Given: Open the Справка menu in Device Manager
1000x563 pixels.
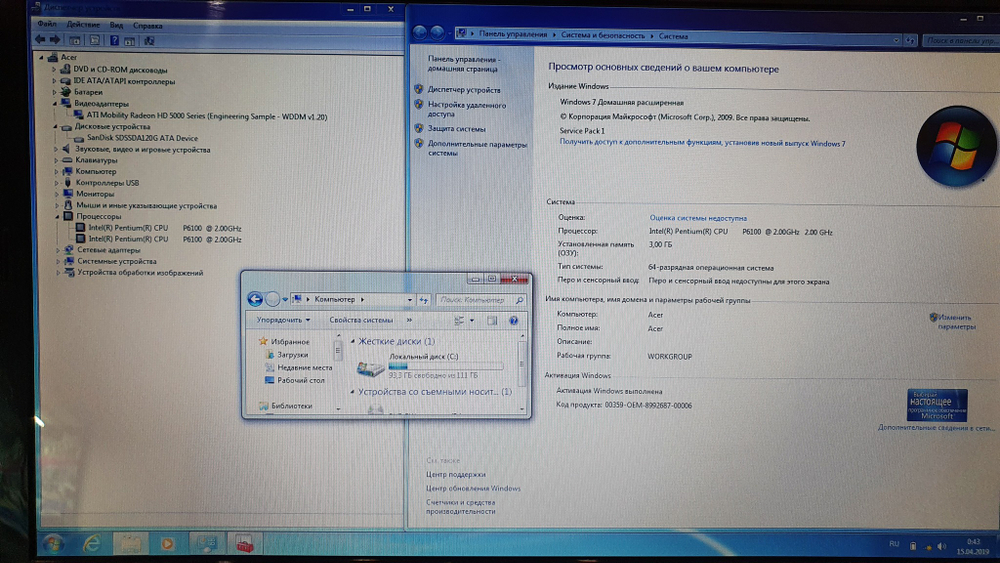Looking at the screenshot, I should pos(148,24).
